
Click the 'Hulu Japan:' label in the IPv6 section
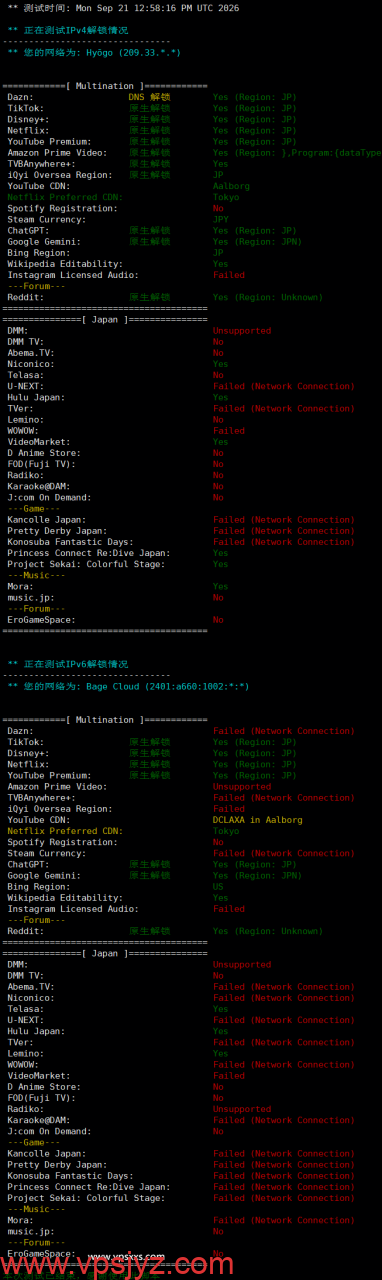pos(36,1031)
